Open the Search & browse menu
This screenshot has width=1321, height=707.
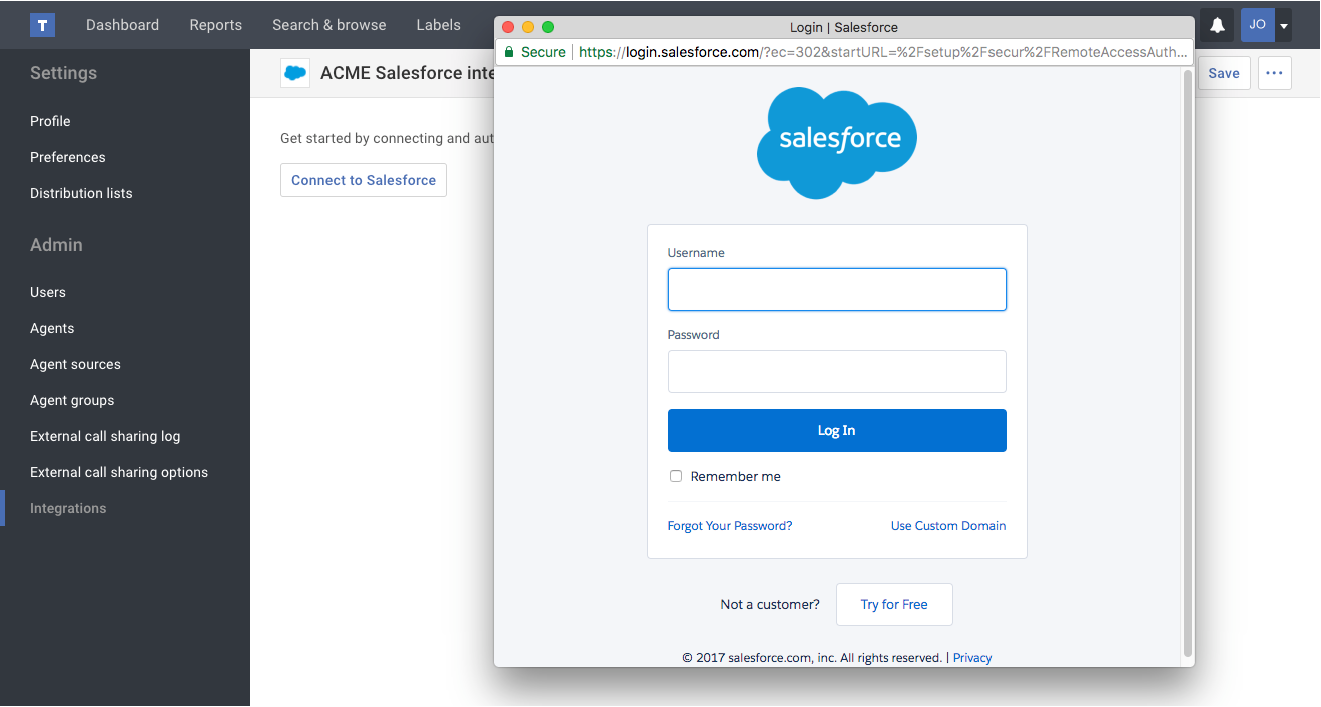(x=329, y=24)
